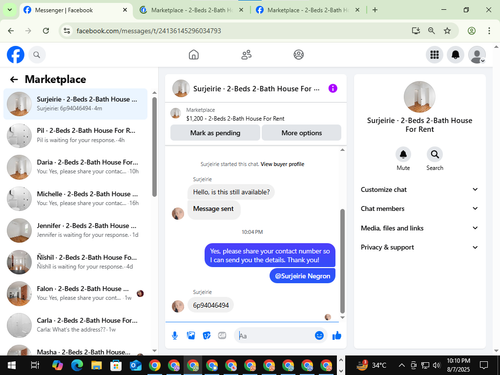Send a voice clip microphone icon
500x375 pixels.
(175, 336)
